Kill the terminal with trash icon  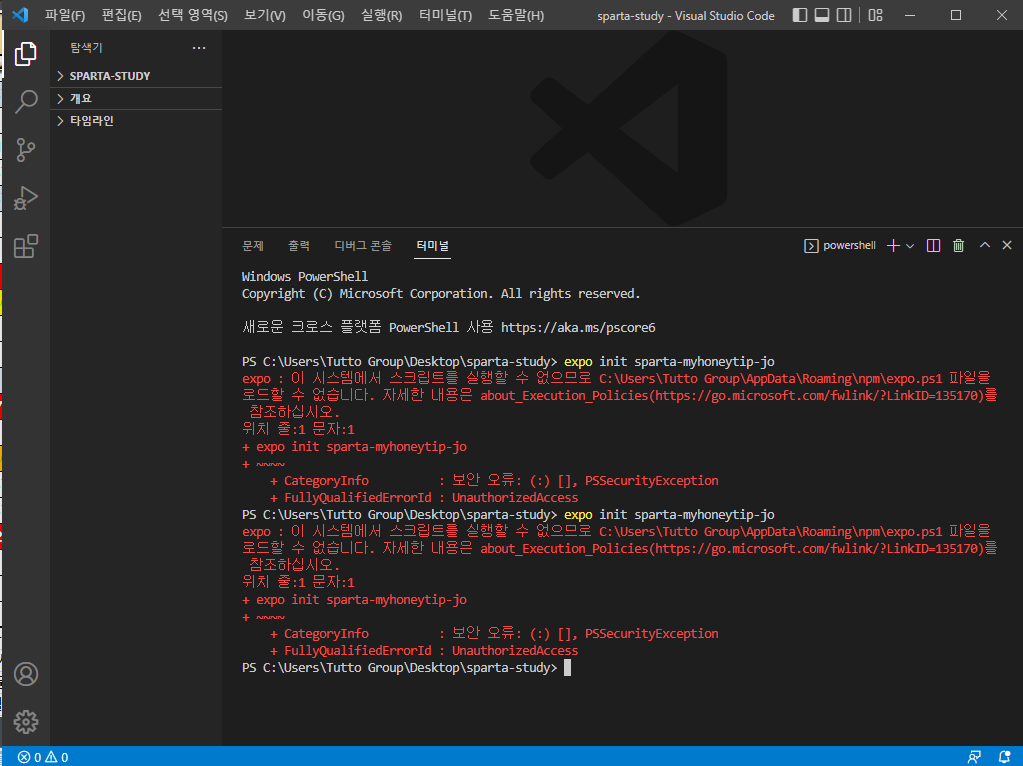pyautogui.click(x=958, y=245)
